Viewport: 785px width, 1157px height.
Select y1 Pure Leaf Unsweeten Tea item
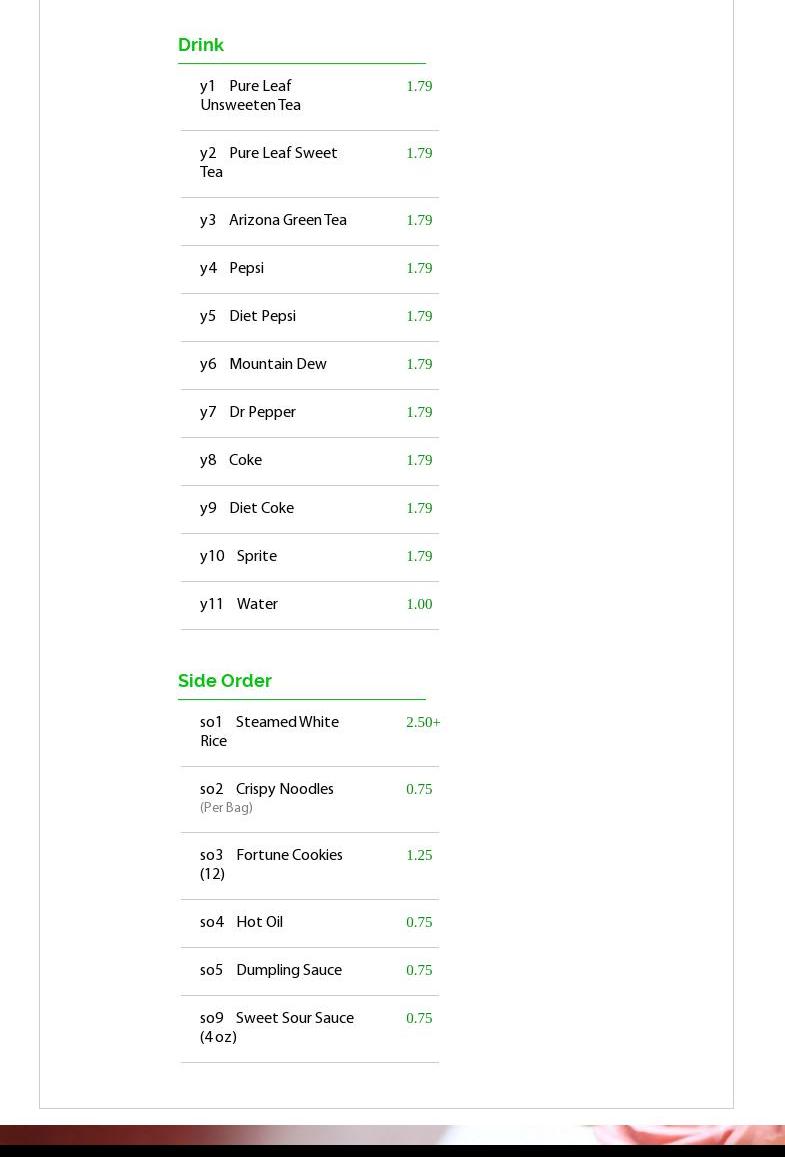[x=251, y=96]
